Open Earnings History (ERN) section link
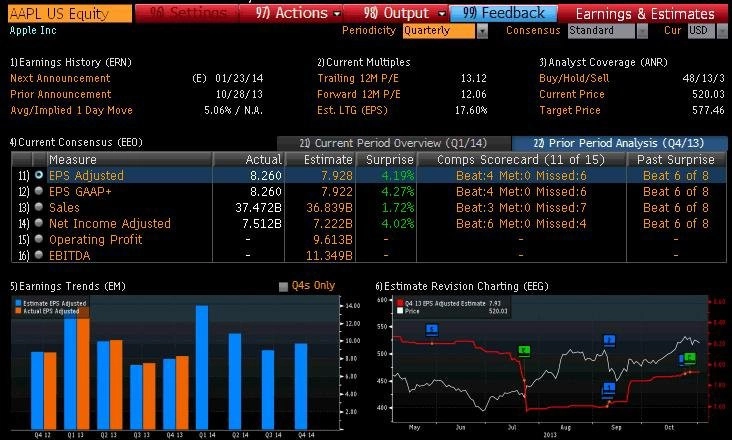The height and width of the screenshot is (440, 732). (71, 62)
